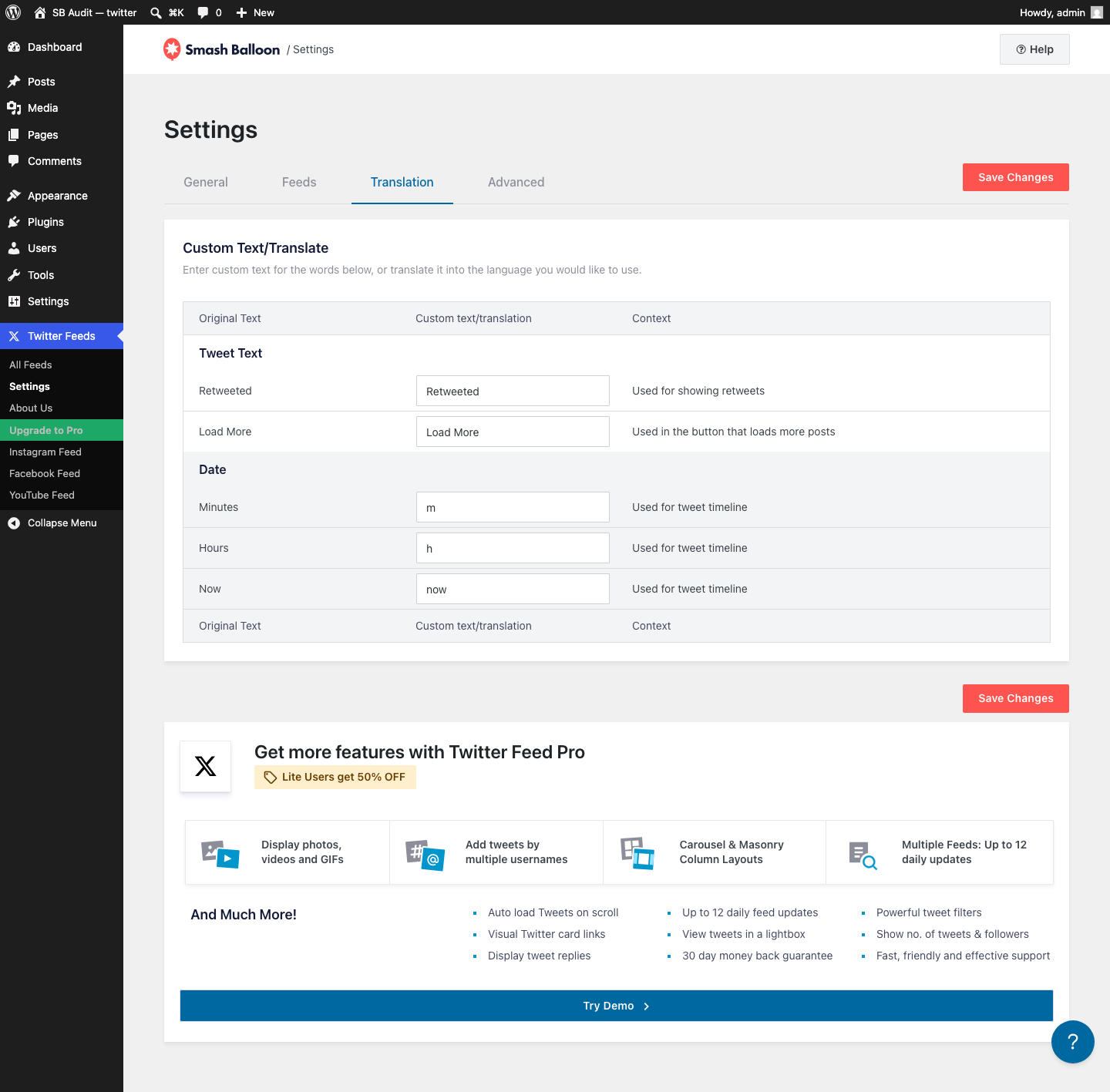Click the Comments bubble icon in sidebar
The height and width of the screenshot is (1092, 1110).
[14, 161]
